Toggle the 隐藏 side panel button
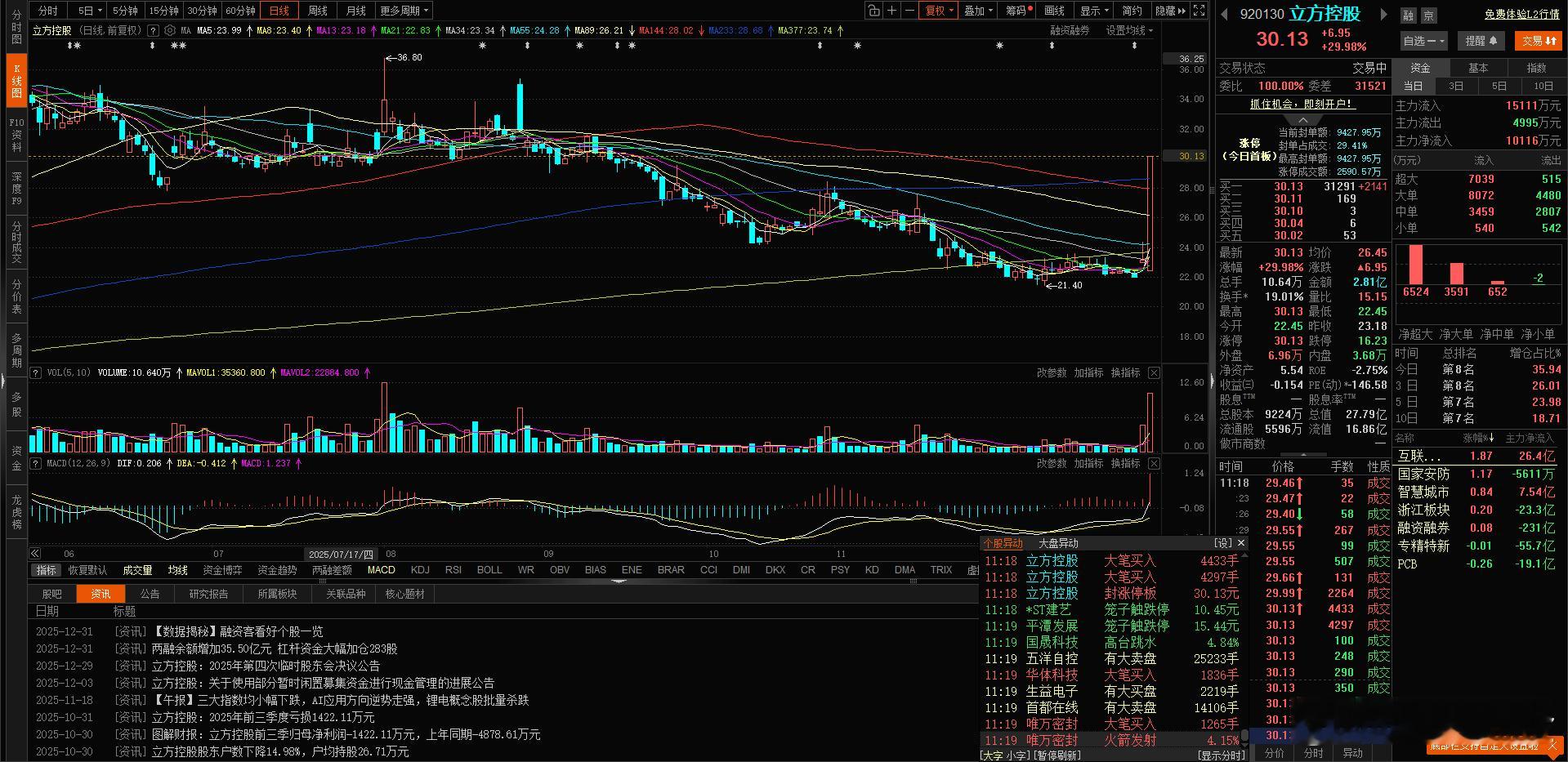This screenshot has height=762, width=1568. point(1170,11)
